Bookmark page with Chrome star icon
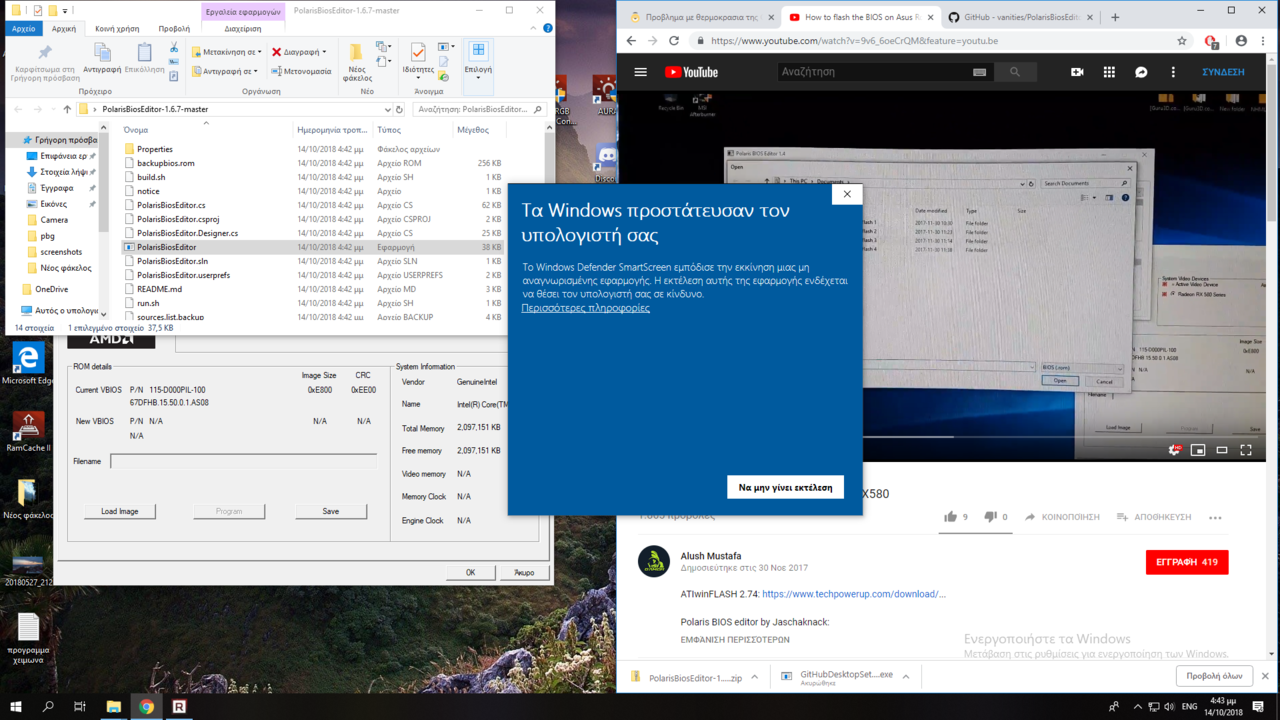Viewport: 1280px width, 720px height. (x=1182, y=41)
